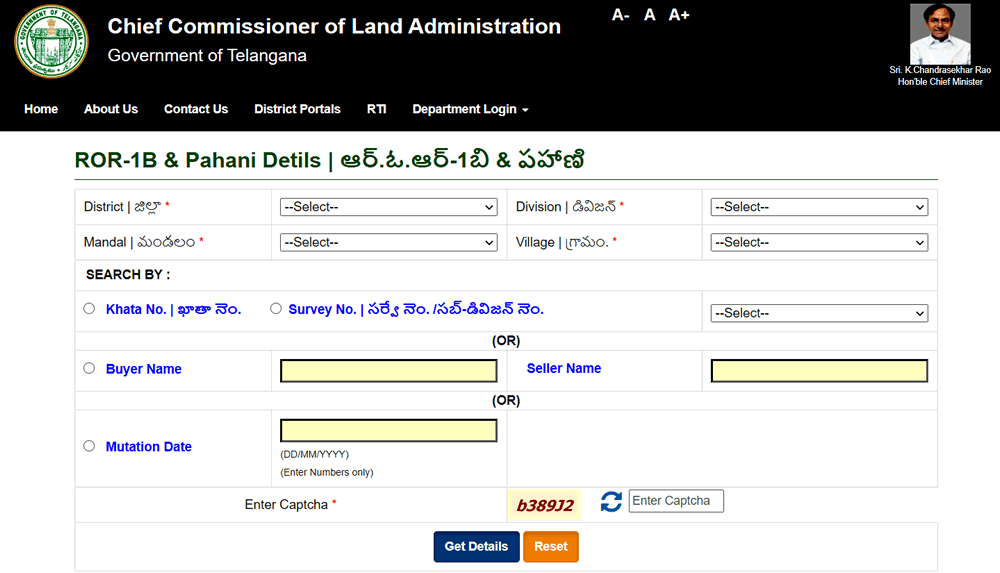The height and width of the screenshot is (573, 1000).
Task: Expand the Department Login menu
Action: click(x=470, y=109)
